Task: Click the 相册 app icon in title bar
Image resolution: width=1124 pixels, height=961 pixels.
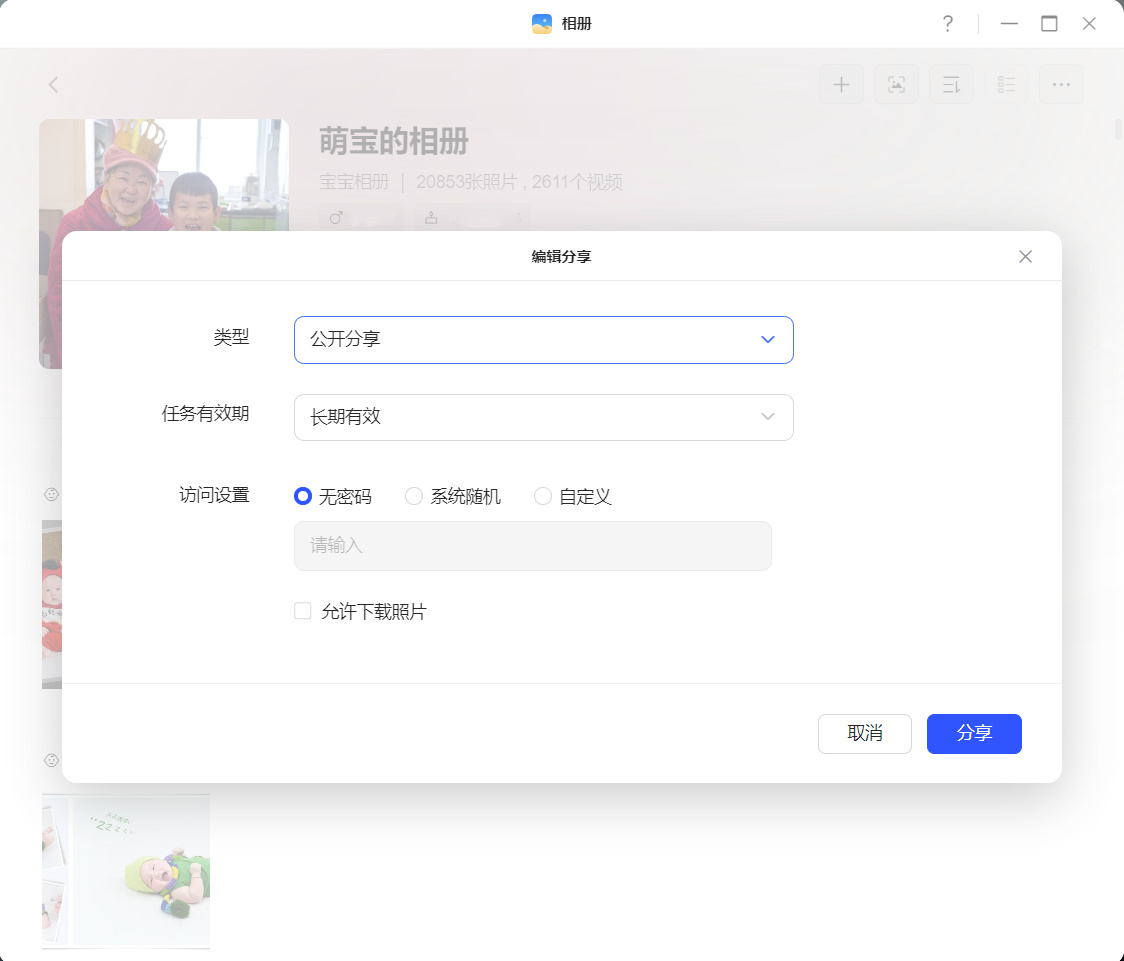Action: tap(542, 24)
